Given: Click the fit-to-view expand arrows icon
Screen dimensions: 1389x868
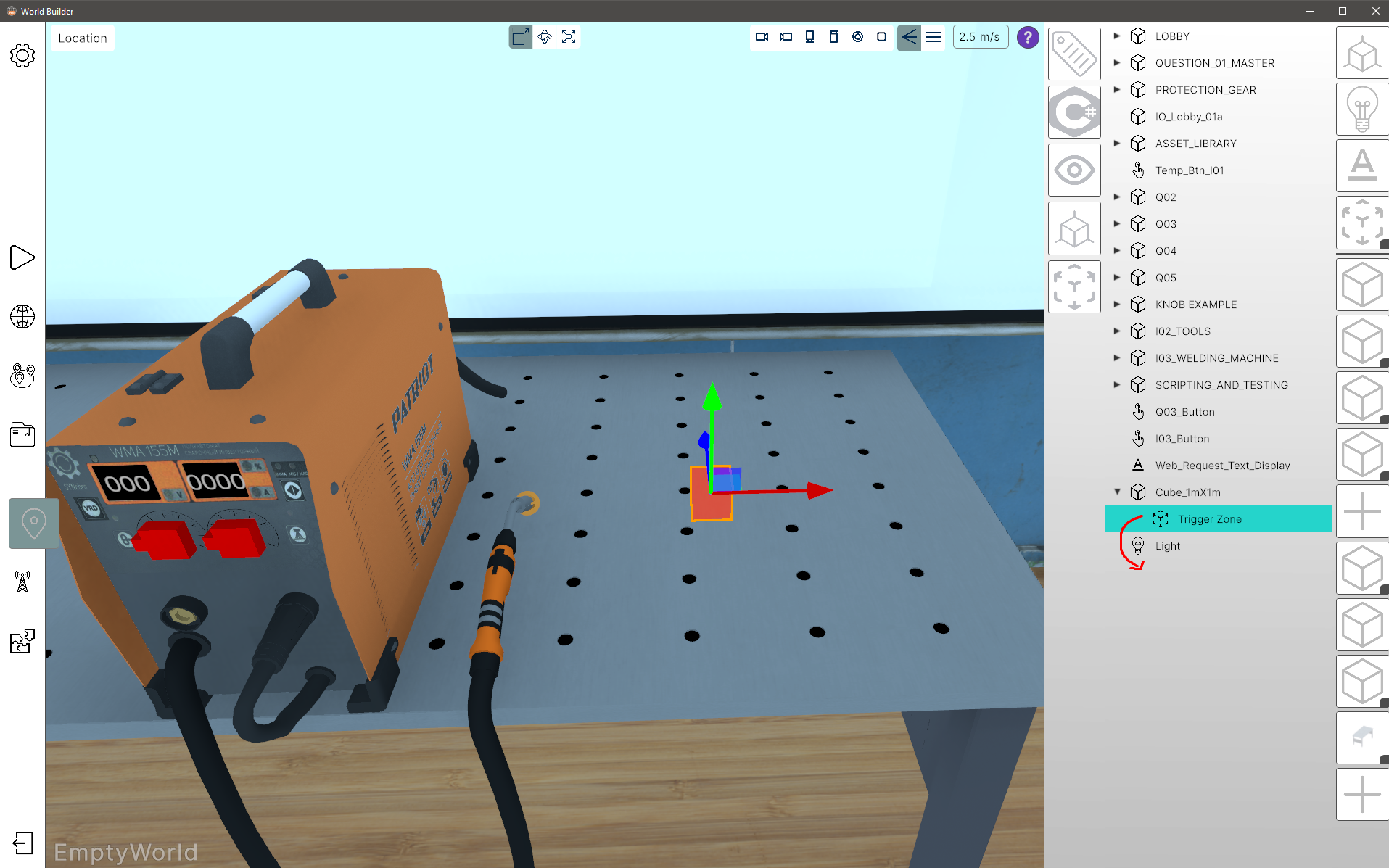Looking at the screenshot, I should pyautogui.click(x=569, y=37).
